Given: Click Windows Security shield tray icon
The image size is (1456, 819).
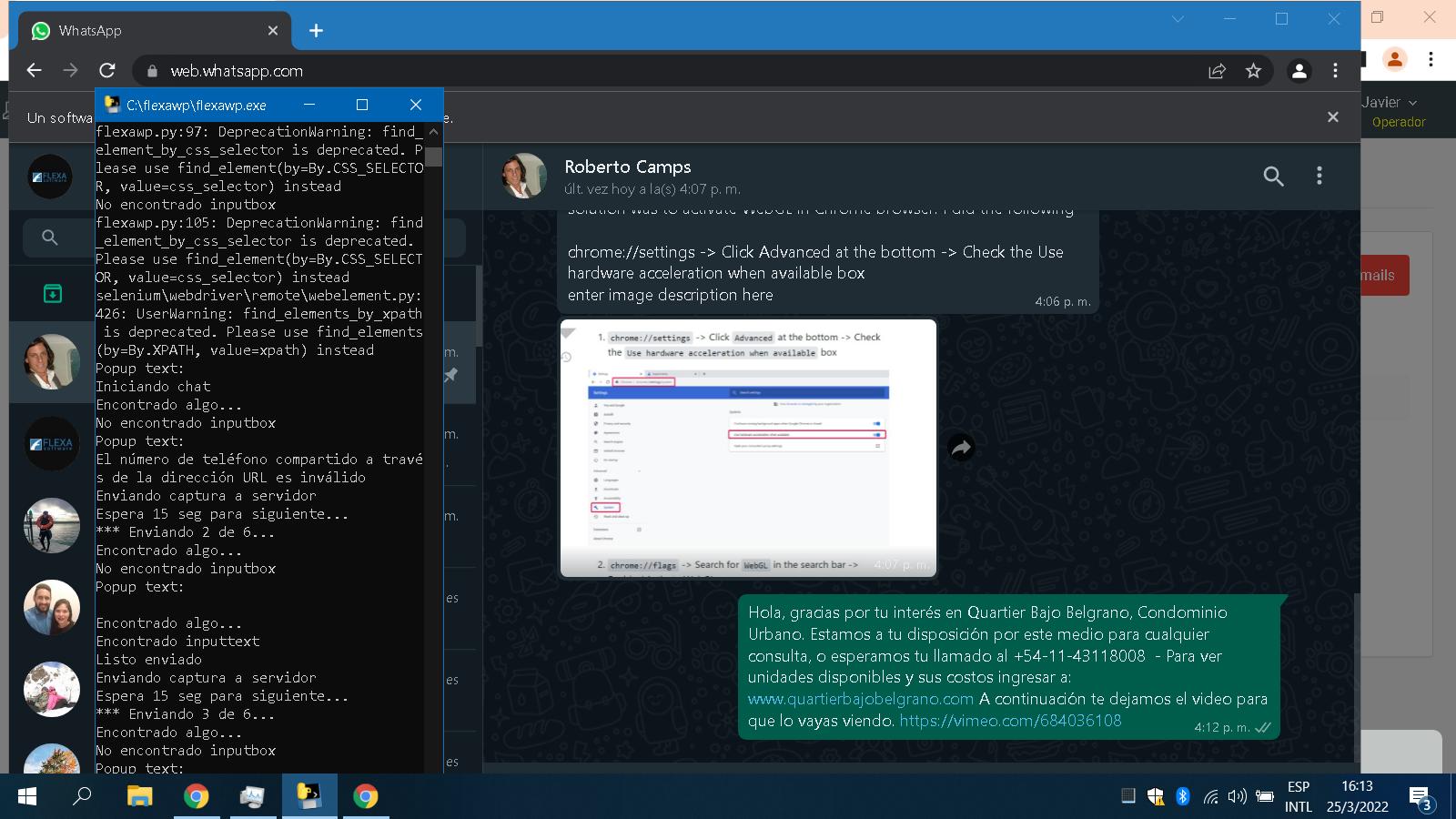Looking at the screenshot, I should 1156,797.
